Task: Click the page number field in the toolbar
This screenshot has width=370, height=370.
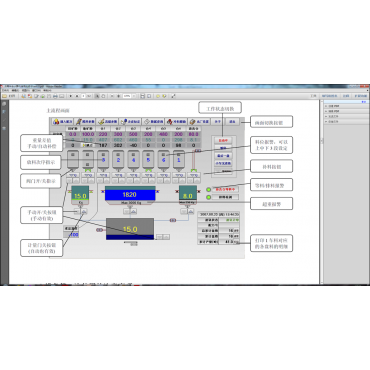Action: [x=83, y=96]
